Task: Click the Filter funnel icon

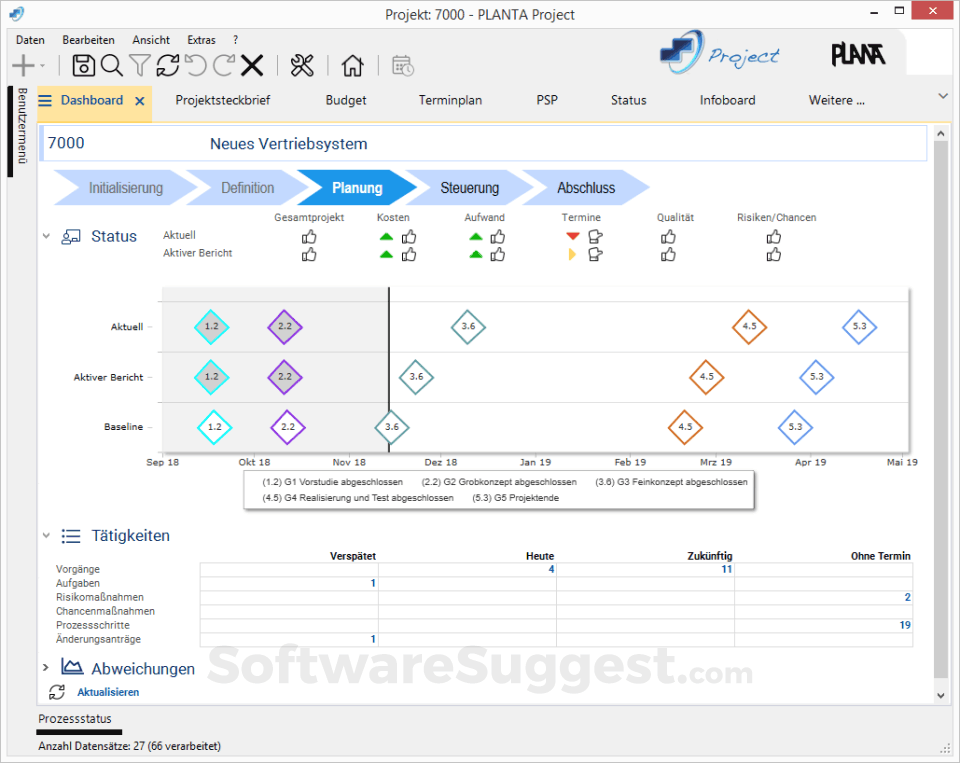Action: 140,65
